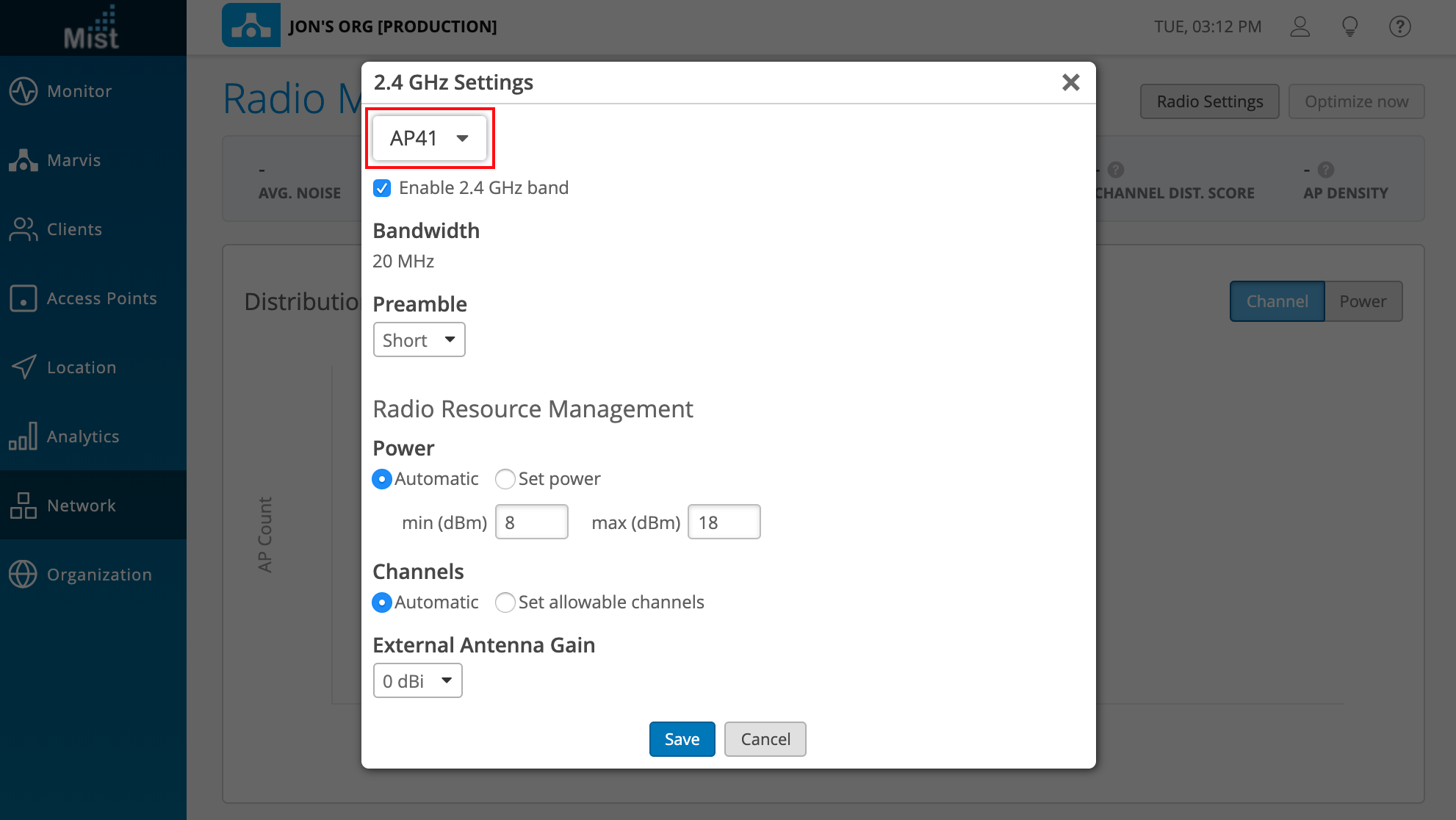
Task: Choose Set allowable channels radio option
Action: 505,603
